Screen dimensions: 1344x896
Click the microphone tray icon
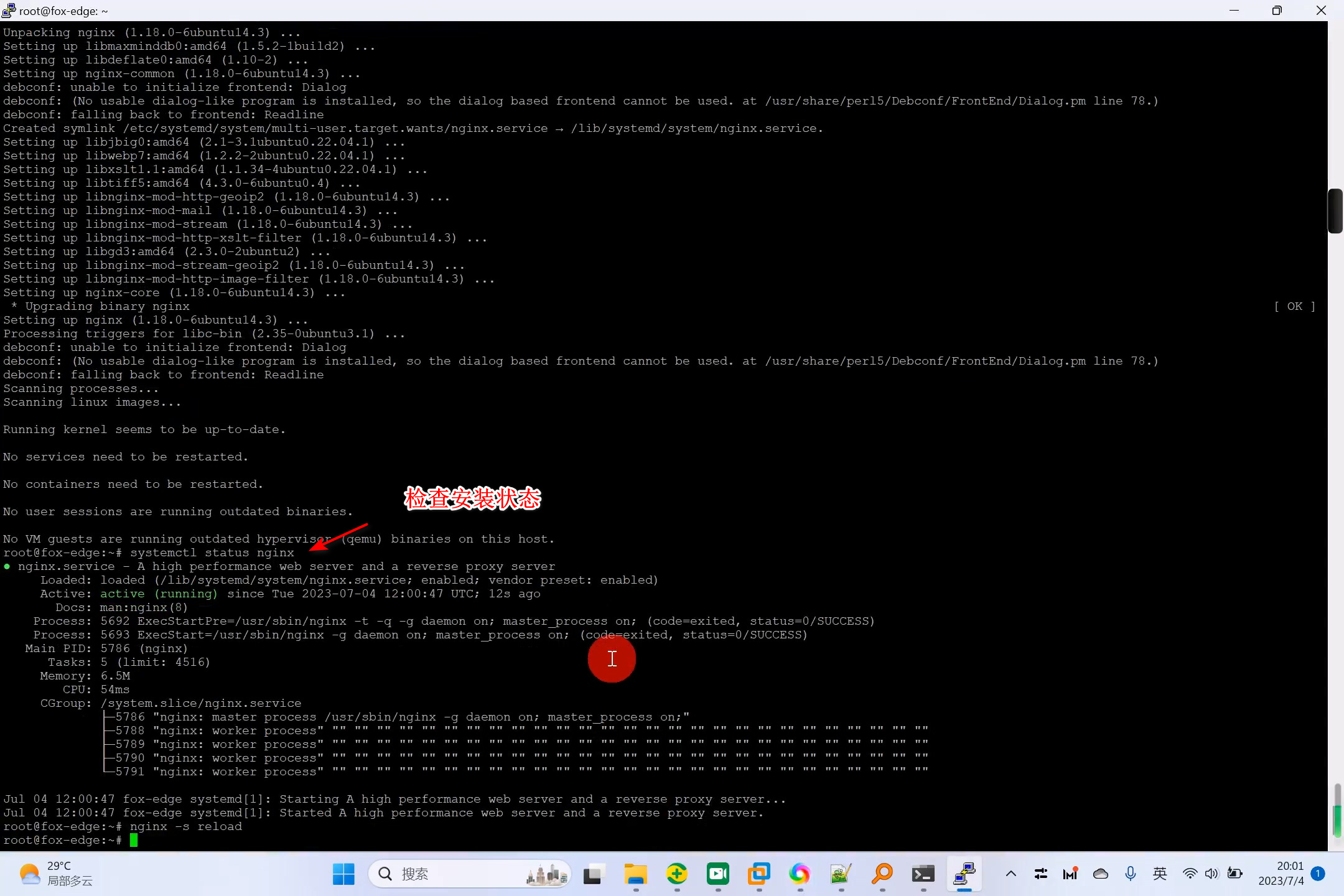(x=1131, y=874)
